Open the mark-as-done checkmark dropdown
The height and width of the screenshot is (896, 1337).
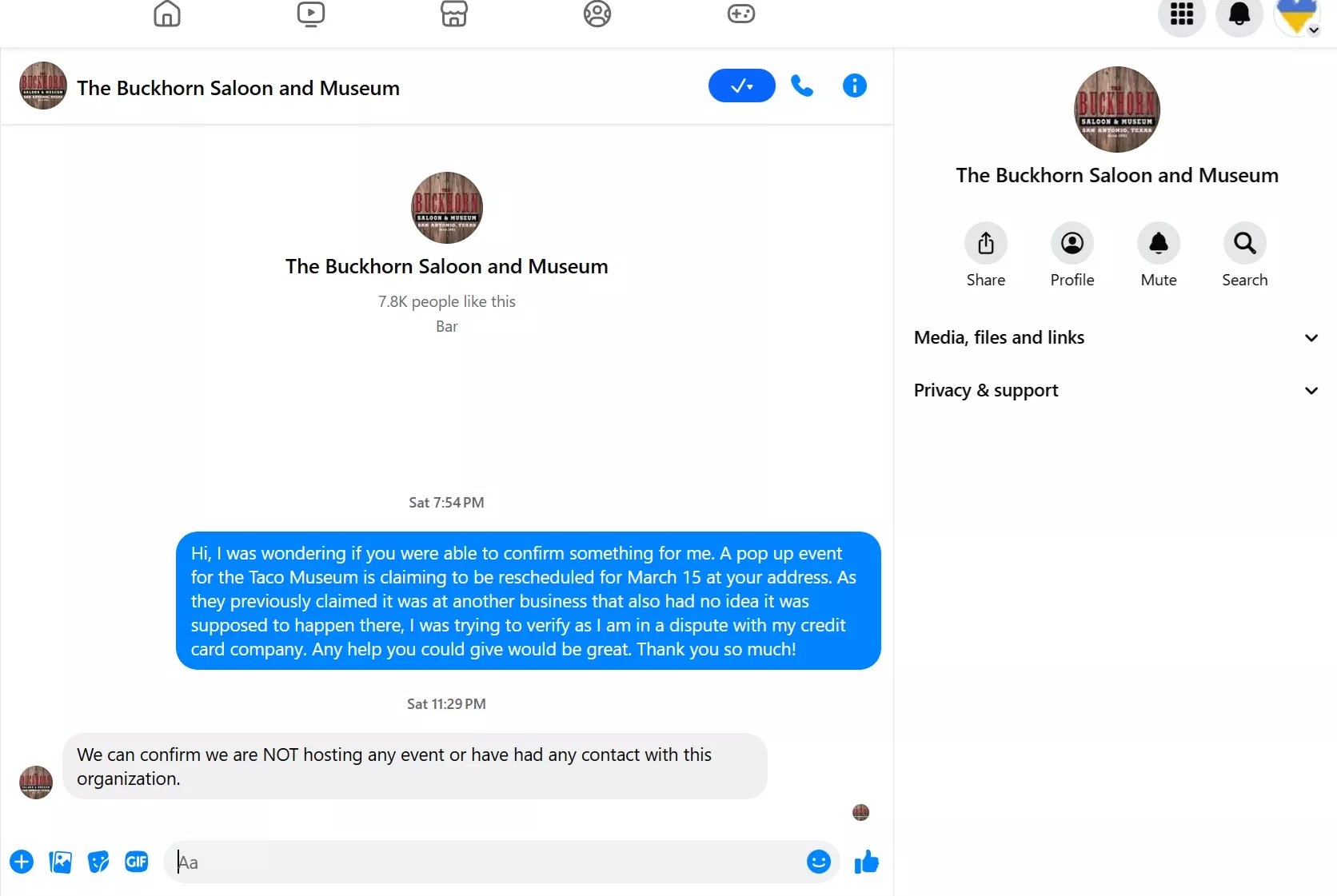click(741, 86)
